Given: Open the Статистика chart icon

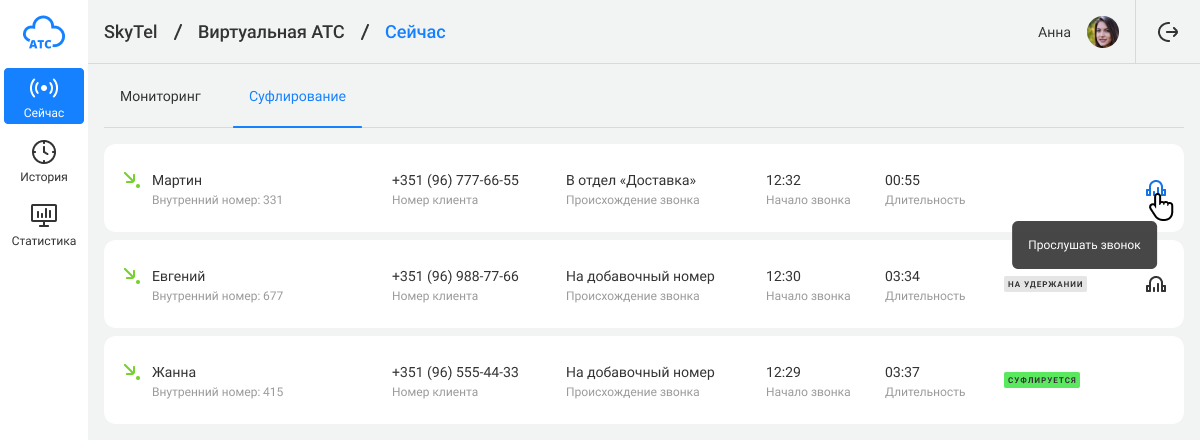Looking at the screenshot, I should 44,214.
